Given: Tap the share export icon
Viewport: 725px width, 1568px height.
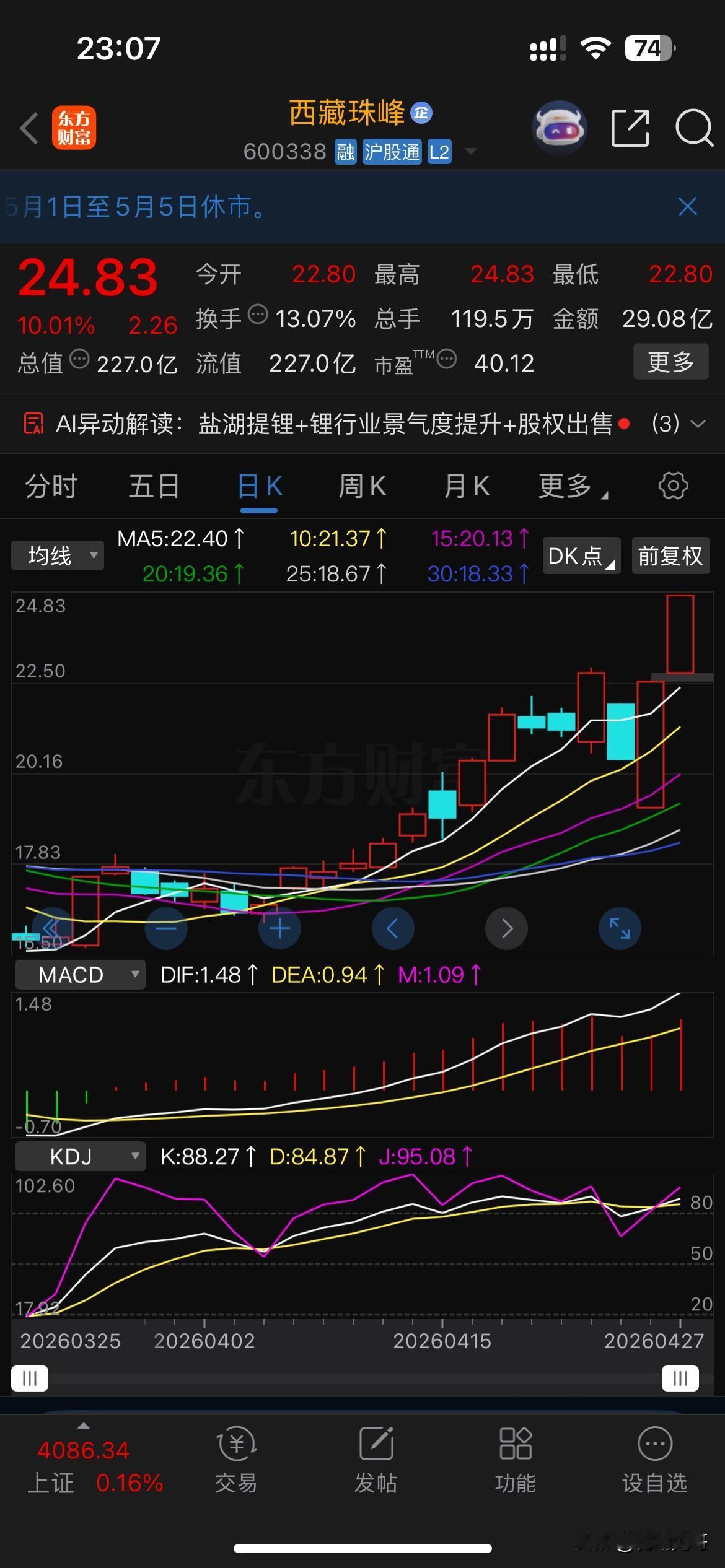Looking at the screenshot, I should [630, 128].
